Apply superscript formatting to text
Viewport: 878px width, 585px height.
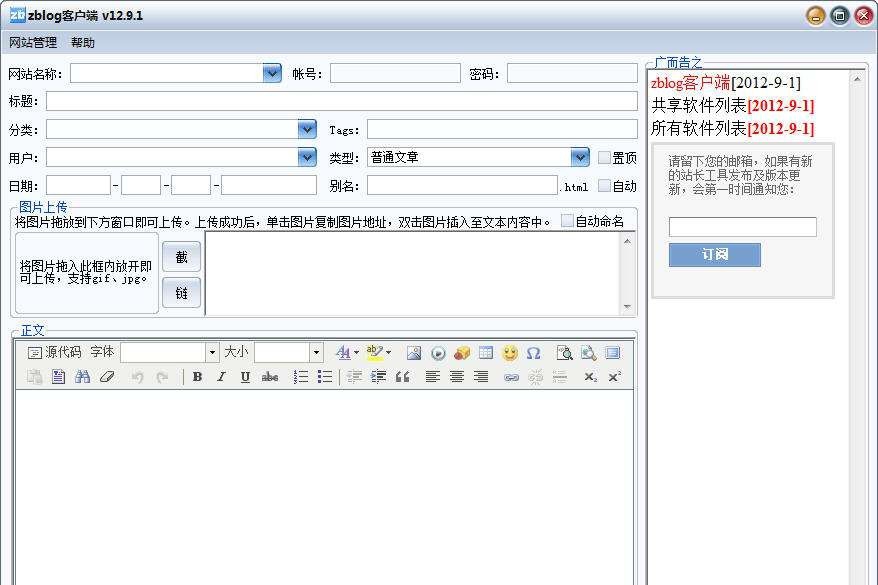pyautogui.click(x=614, y=377)
